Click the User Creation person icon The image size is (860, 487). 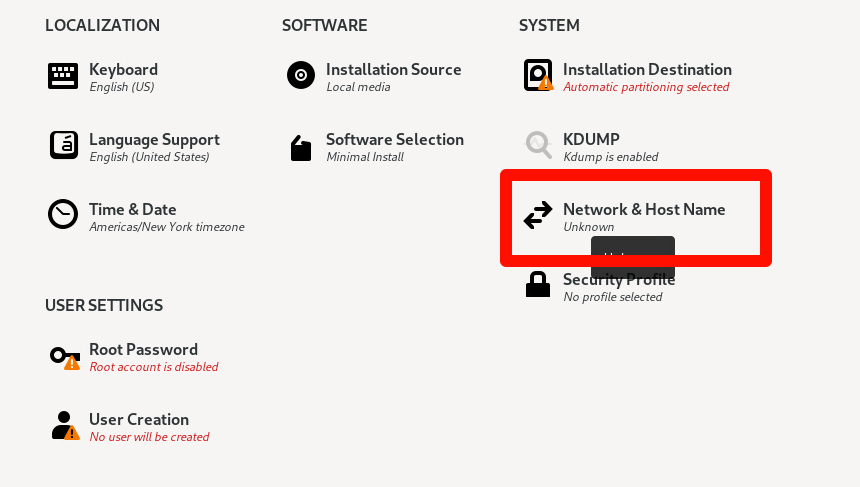pyautogui.click(x=65, y=426)
